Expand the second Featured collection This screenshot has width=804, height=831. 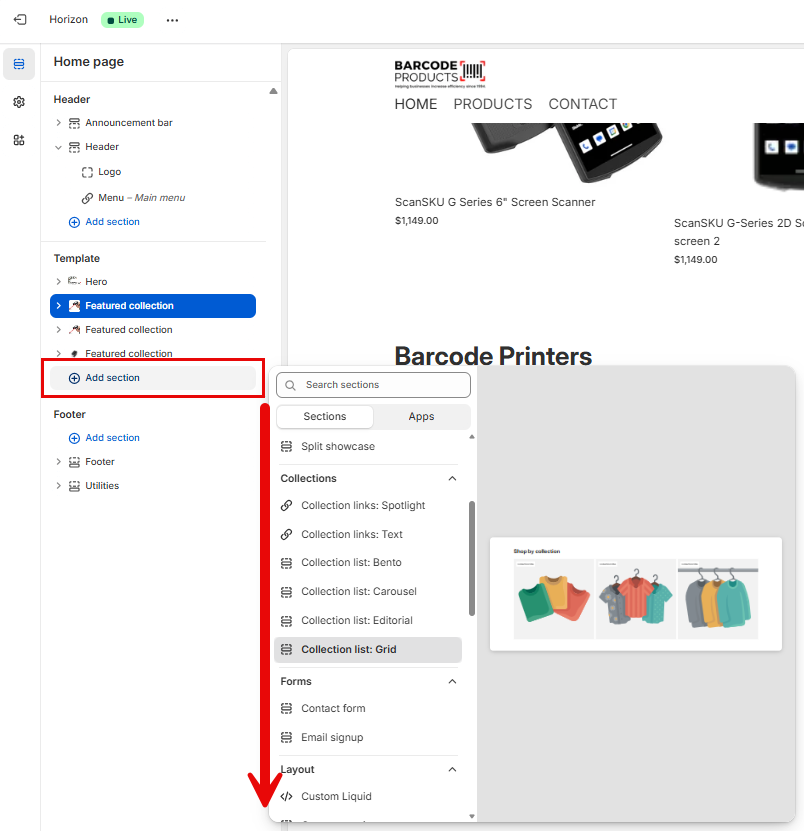tap(58, 330)
